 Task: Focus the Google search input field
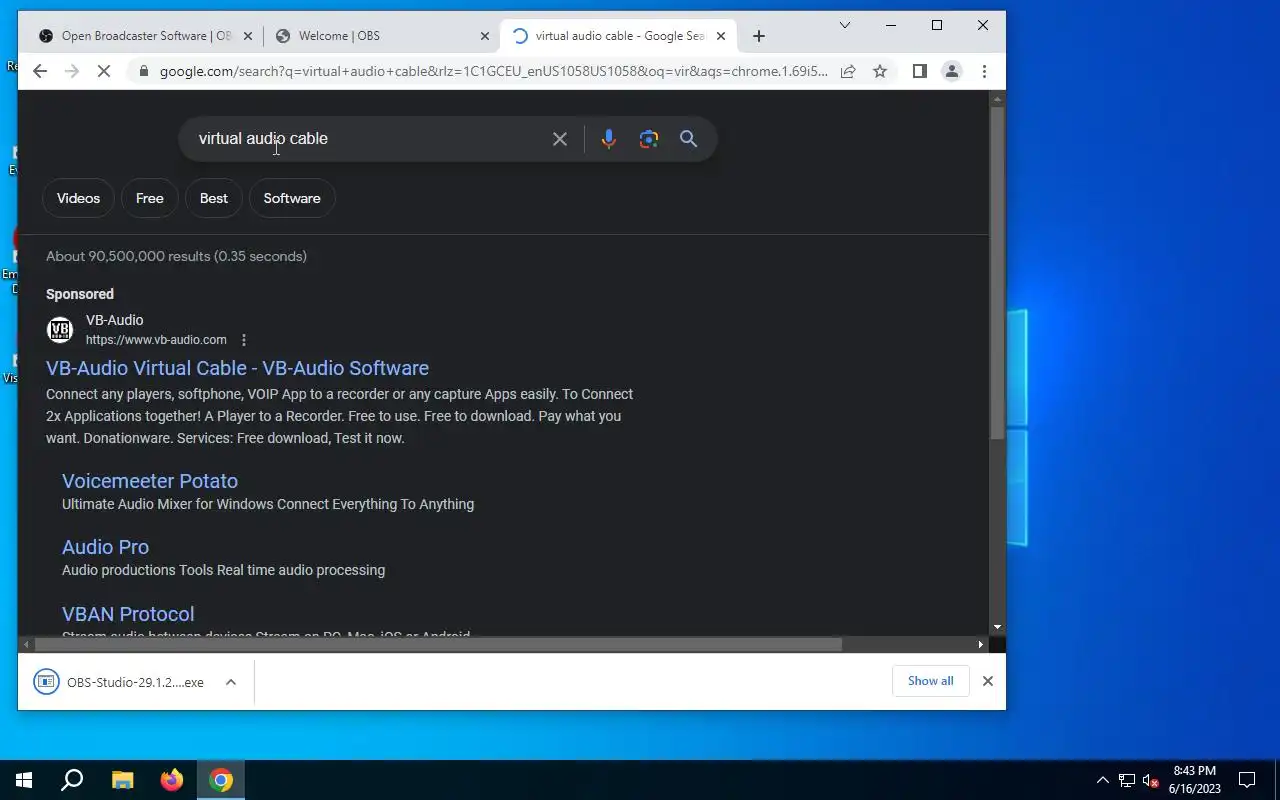[370, 139]
